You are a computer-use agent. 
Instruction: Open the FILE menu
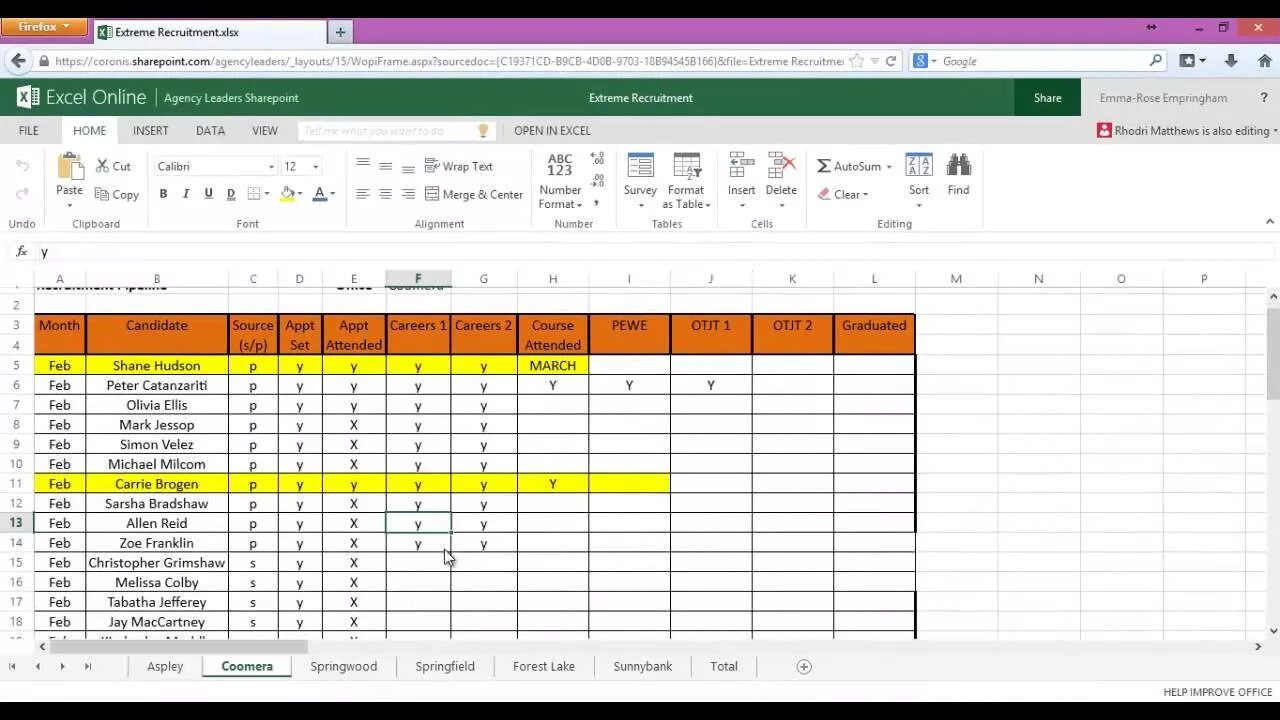tap(29, 131)
